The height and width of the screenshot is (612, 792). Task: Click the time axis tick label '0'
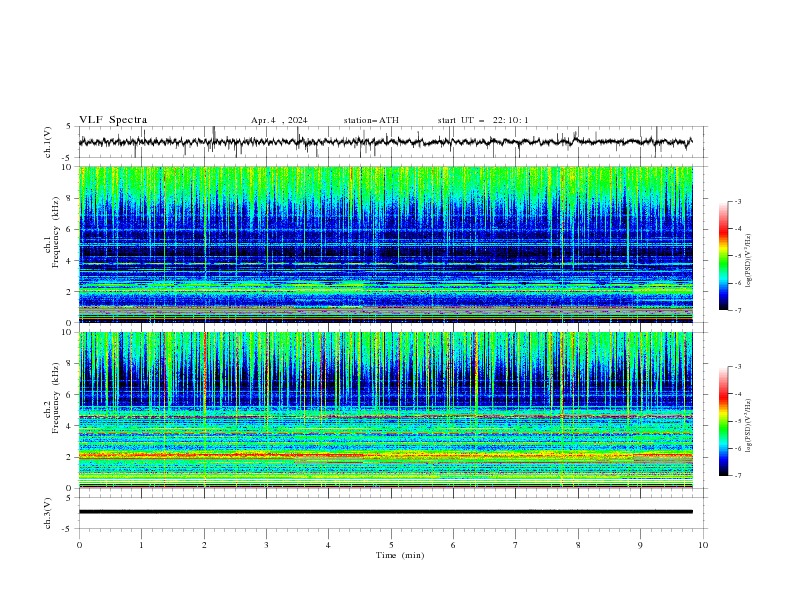coord(79,545)
